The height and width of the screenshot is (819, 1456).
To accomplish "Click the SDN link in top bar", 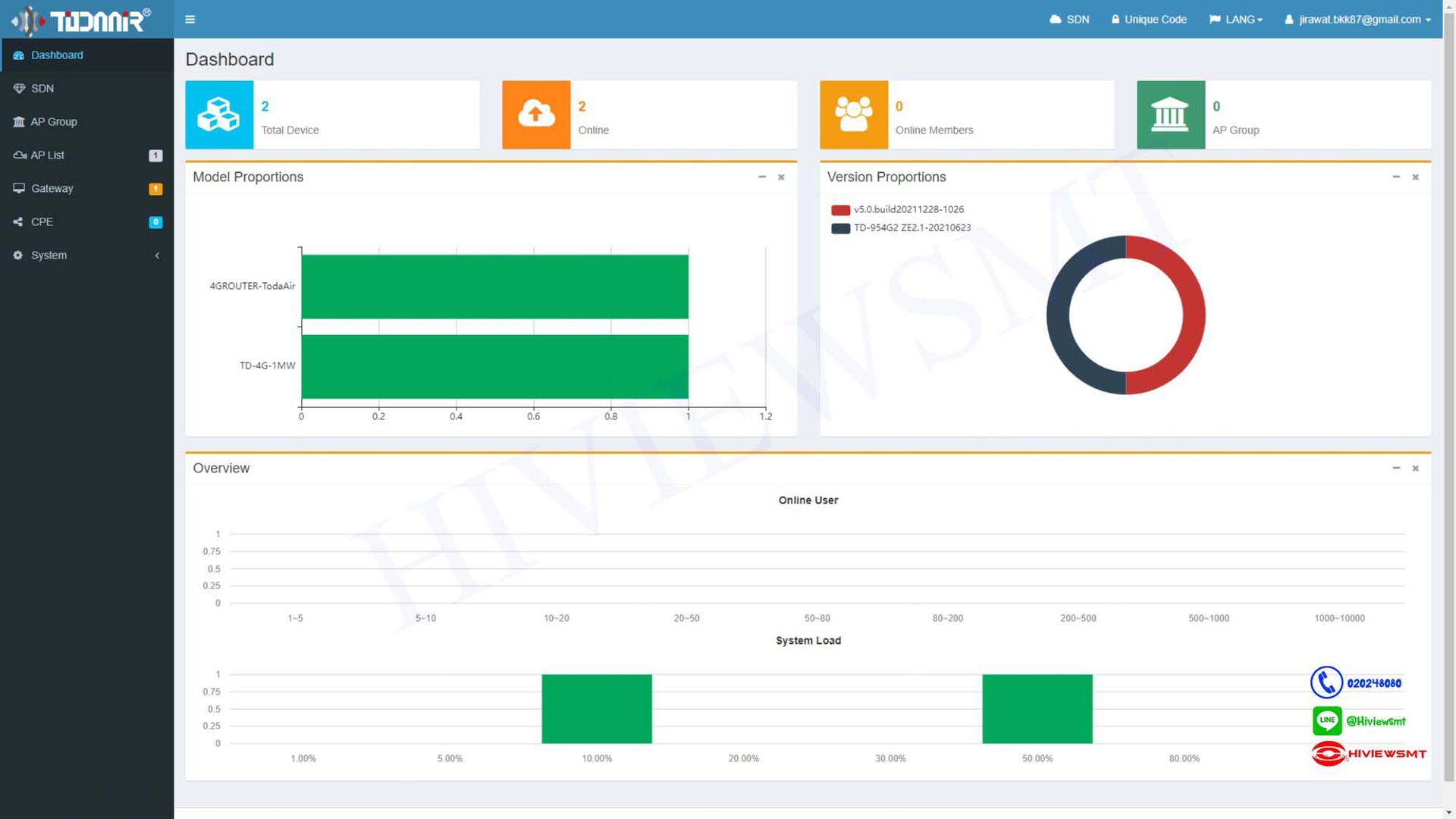I will click(x=1069, y=19).
